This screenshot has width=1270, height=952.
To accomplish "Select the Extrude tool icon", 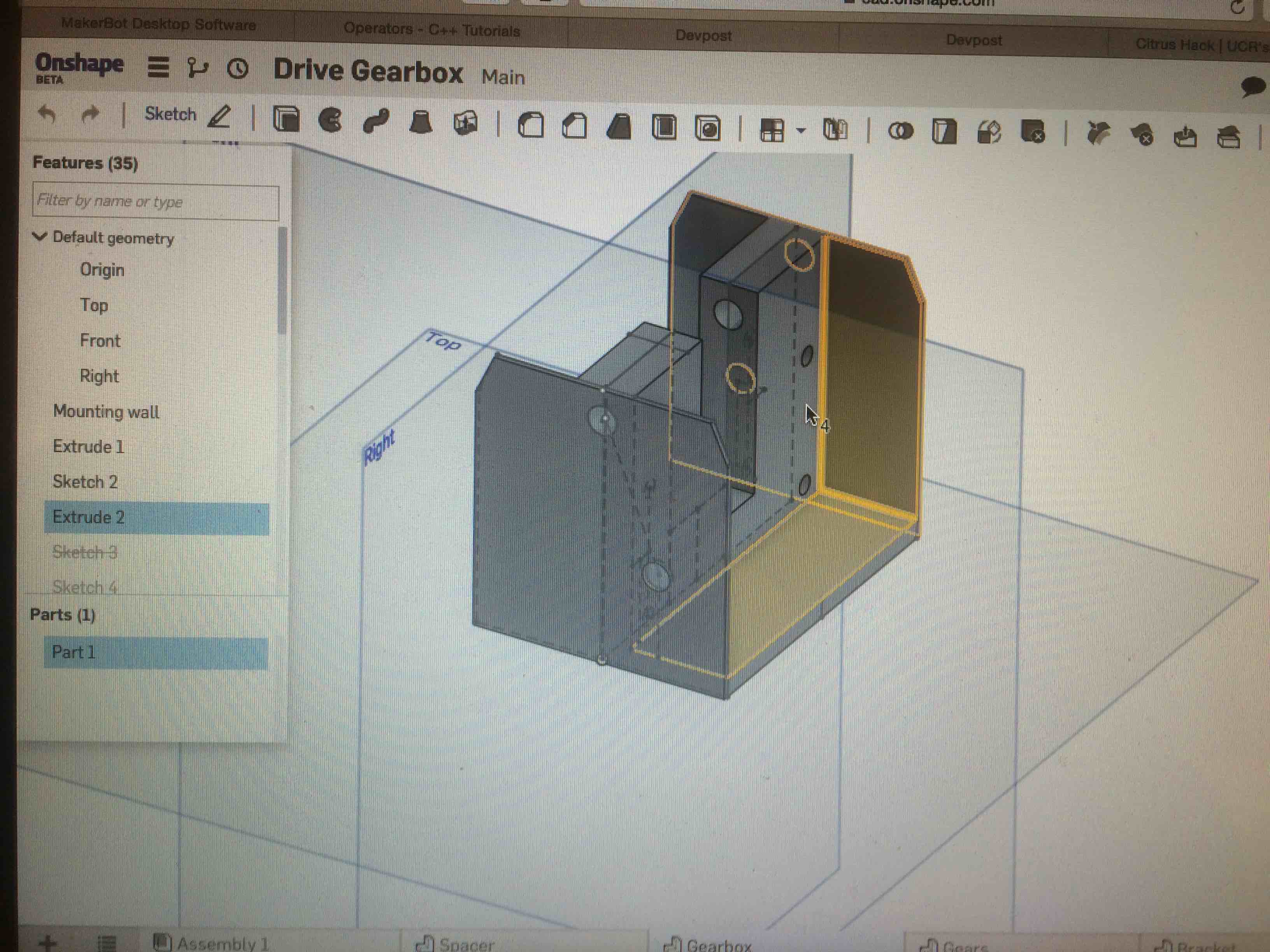I will 286,120.
